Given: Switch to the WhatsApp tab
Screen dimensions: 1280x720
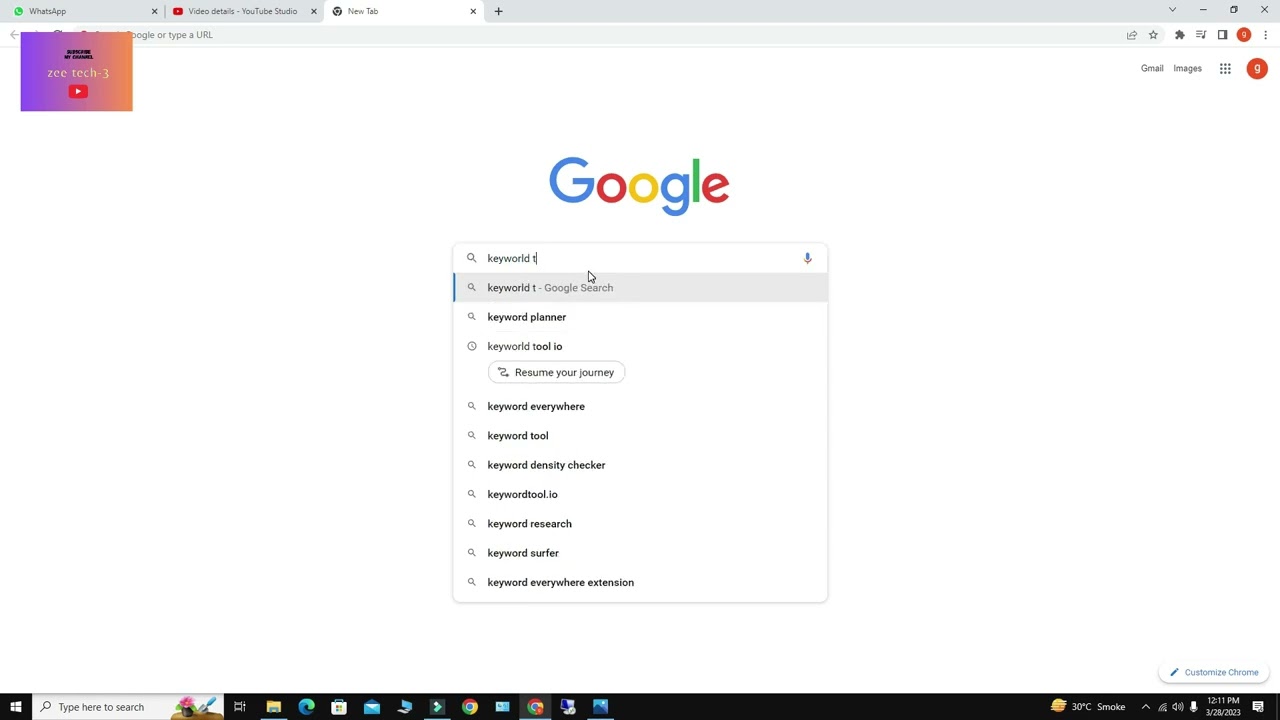Looking at the screenshot, I should pyautogui.click(x=83, y=11).
